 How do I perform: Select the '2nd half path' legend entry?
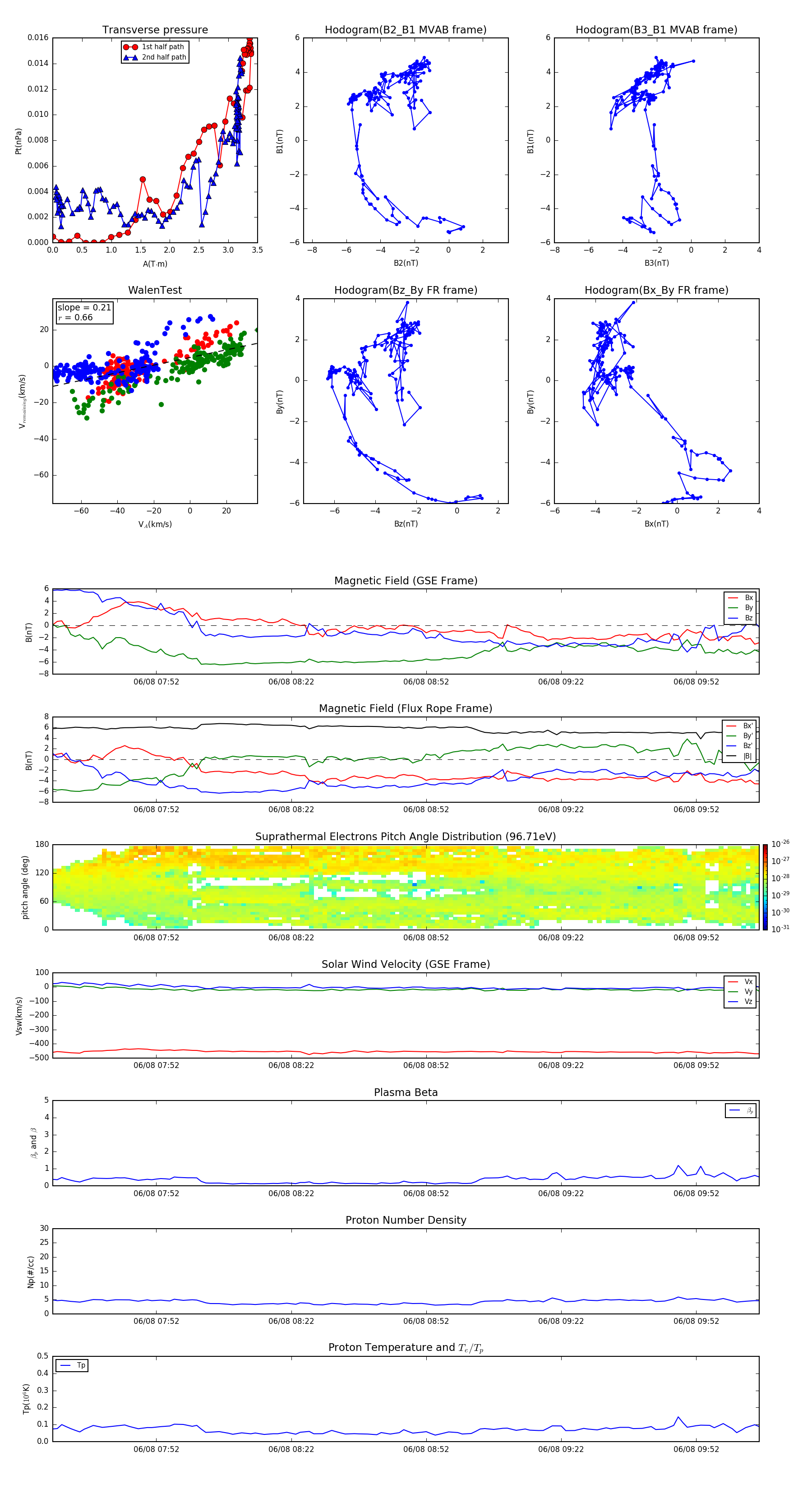pyautogui.click(x=155, y=57)
